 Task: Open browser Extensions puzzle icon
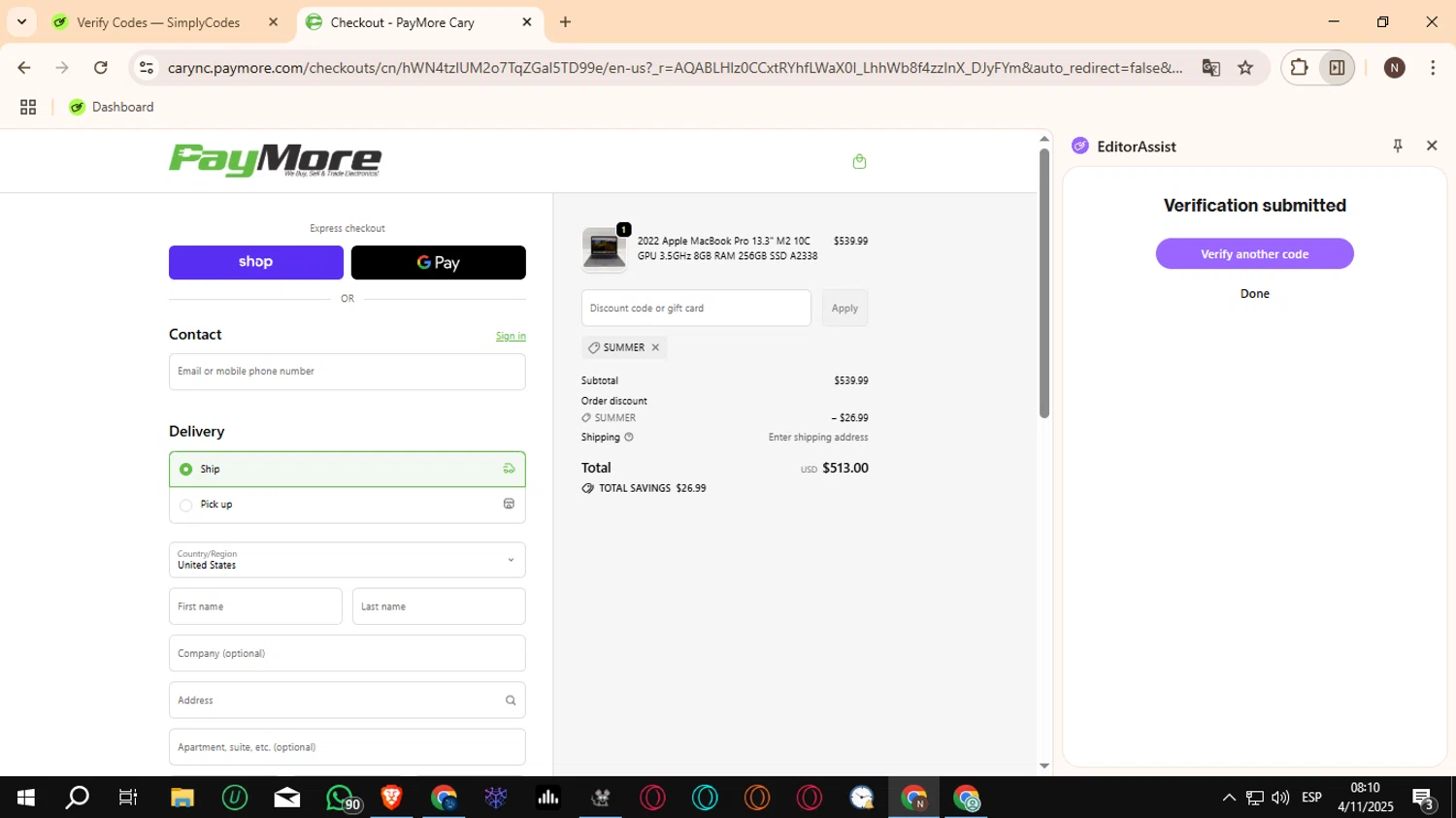(1299, 67)
